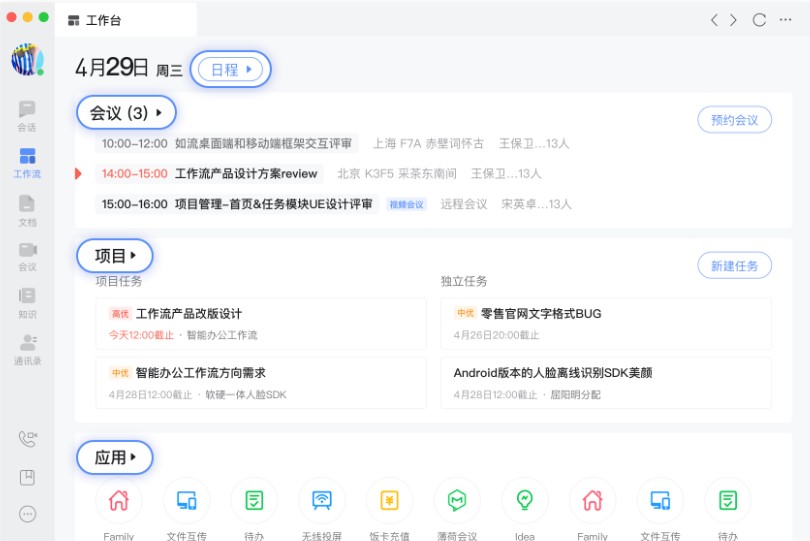Screen dimensions: 810x541
Task: Open the 工作流产品改版设计 task card
Action: pyautogui.click(x=260, y=323)
